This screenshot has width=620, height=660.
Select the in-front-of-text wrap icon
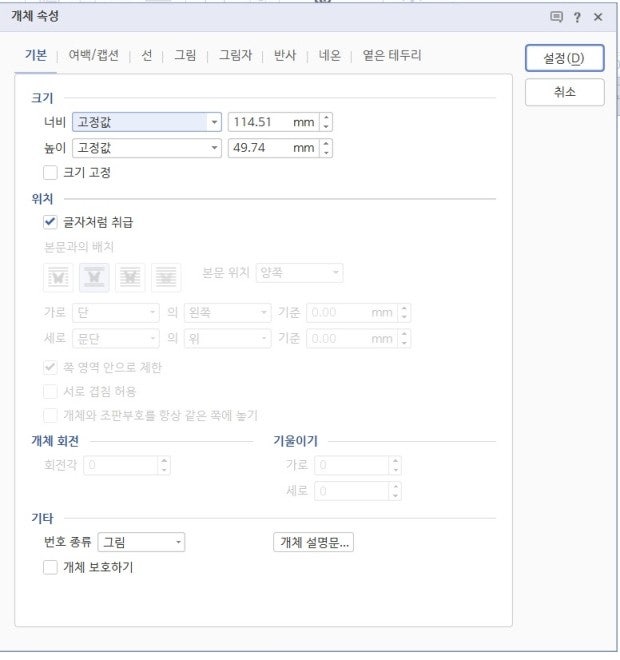click(165, 277)
